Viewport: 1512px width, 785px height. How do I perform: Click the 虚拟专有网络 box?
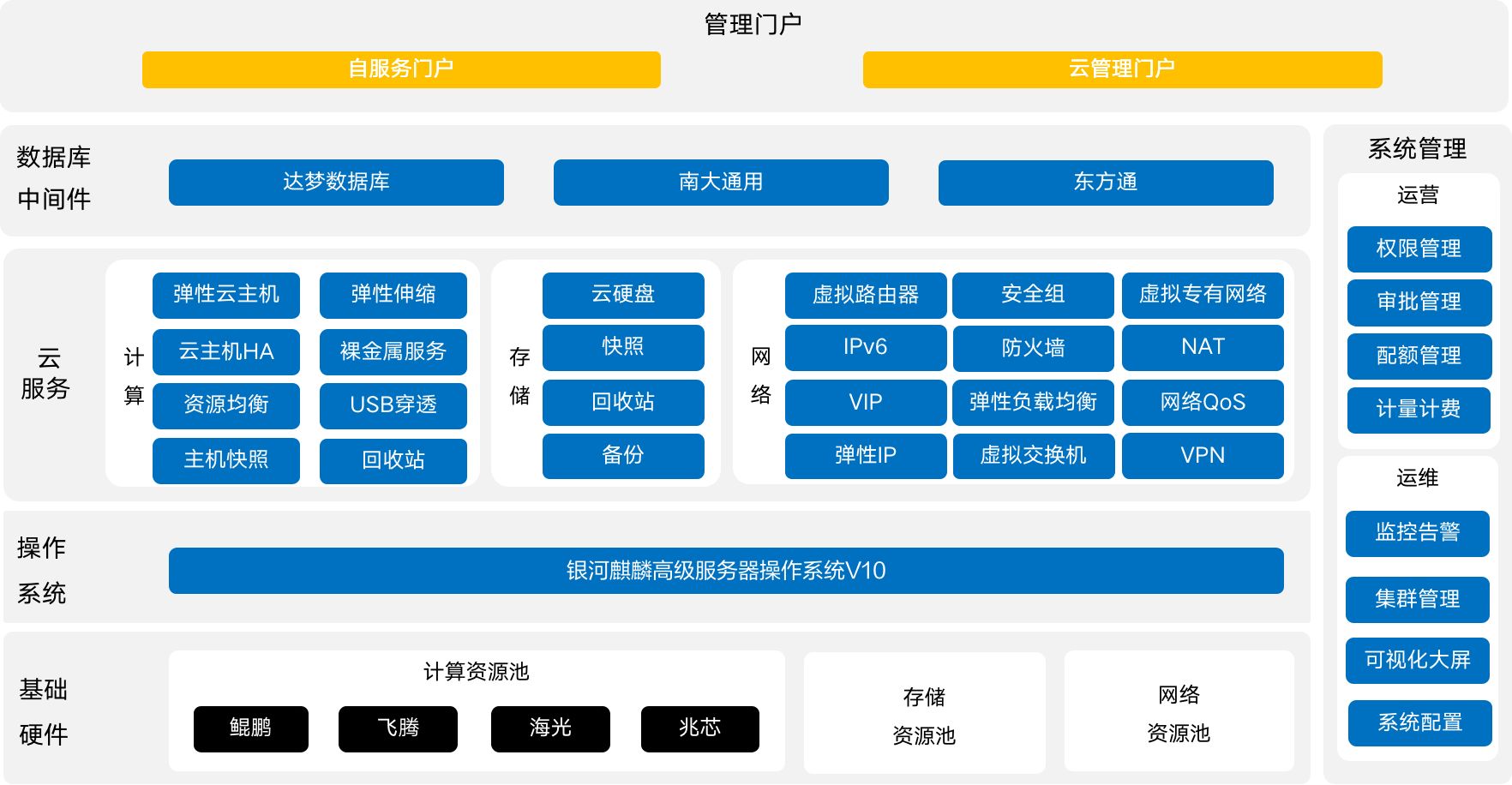click(1203, 295)
